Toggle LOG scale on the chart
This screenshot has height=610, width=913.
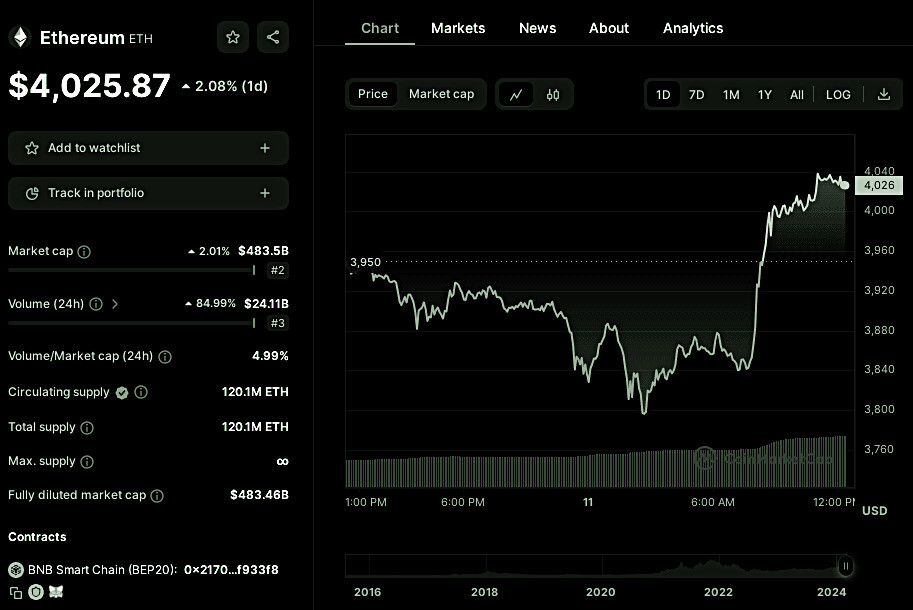pos(838,94)
